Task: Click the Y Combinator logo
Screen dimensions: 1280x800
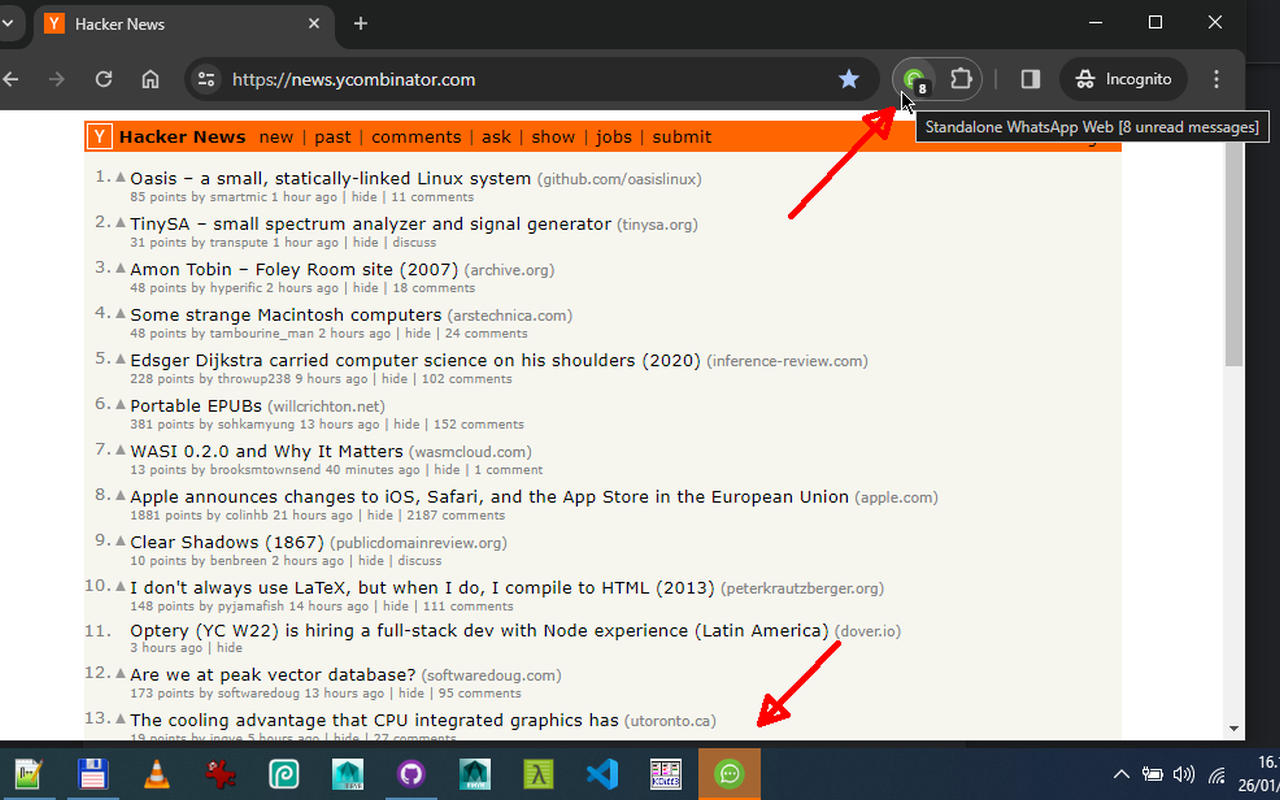Action: tap(98, 137)
